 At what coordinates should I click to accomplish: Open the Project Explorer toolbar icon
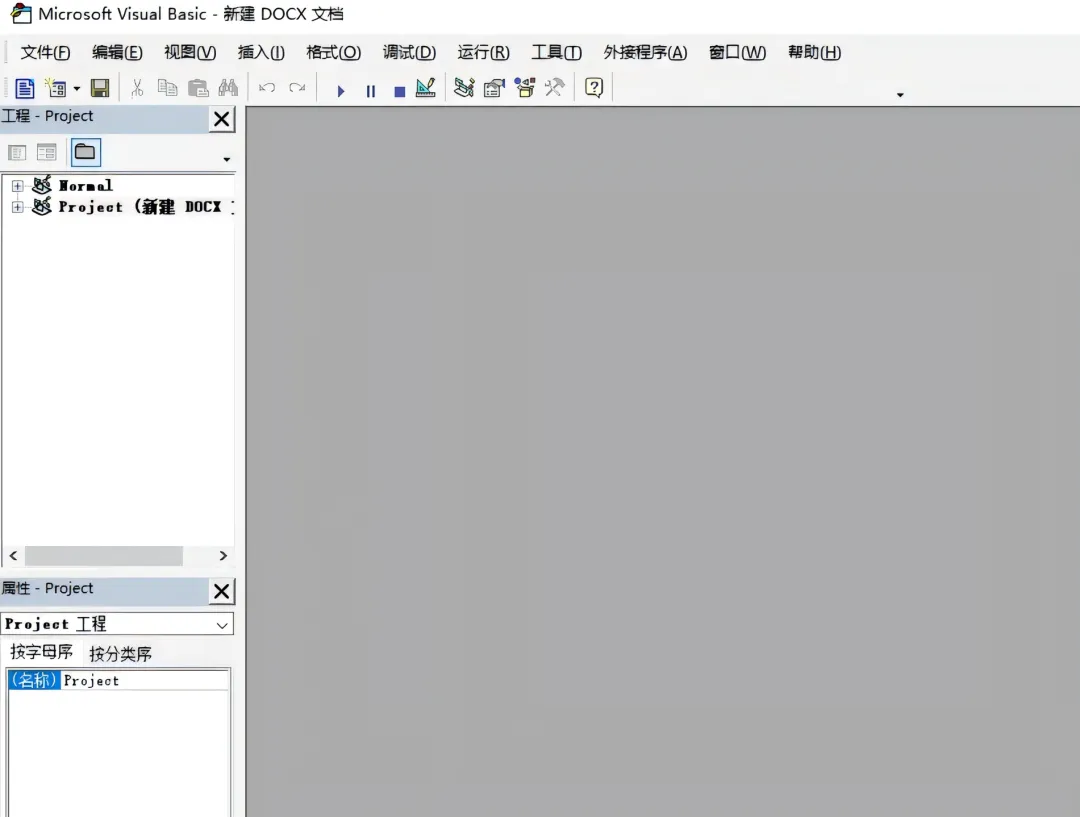[464, 88]
